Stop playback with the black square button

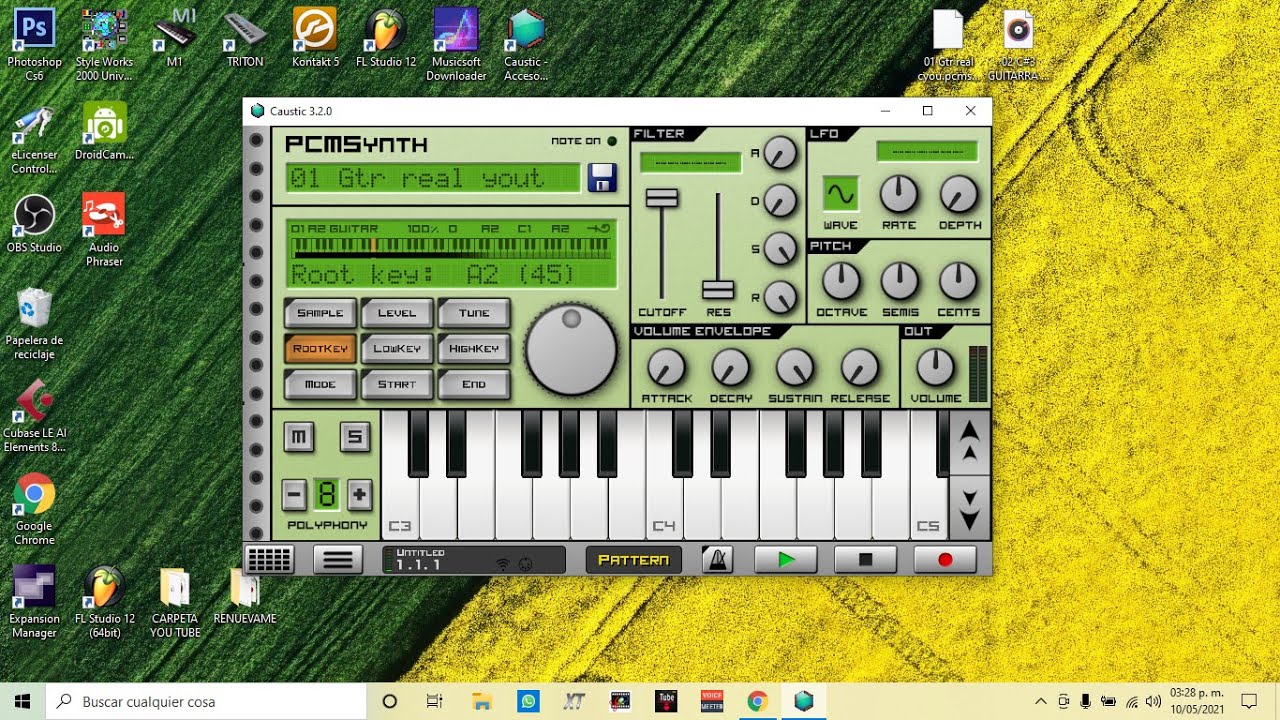(x=865, y=560)
